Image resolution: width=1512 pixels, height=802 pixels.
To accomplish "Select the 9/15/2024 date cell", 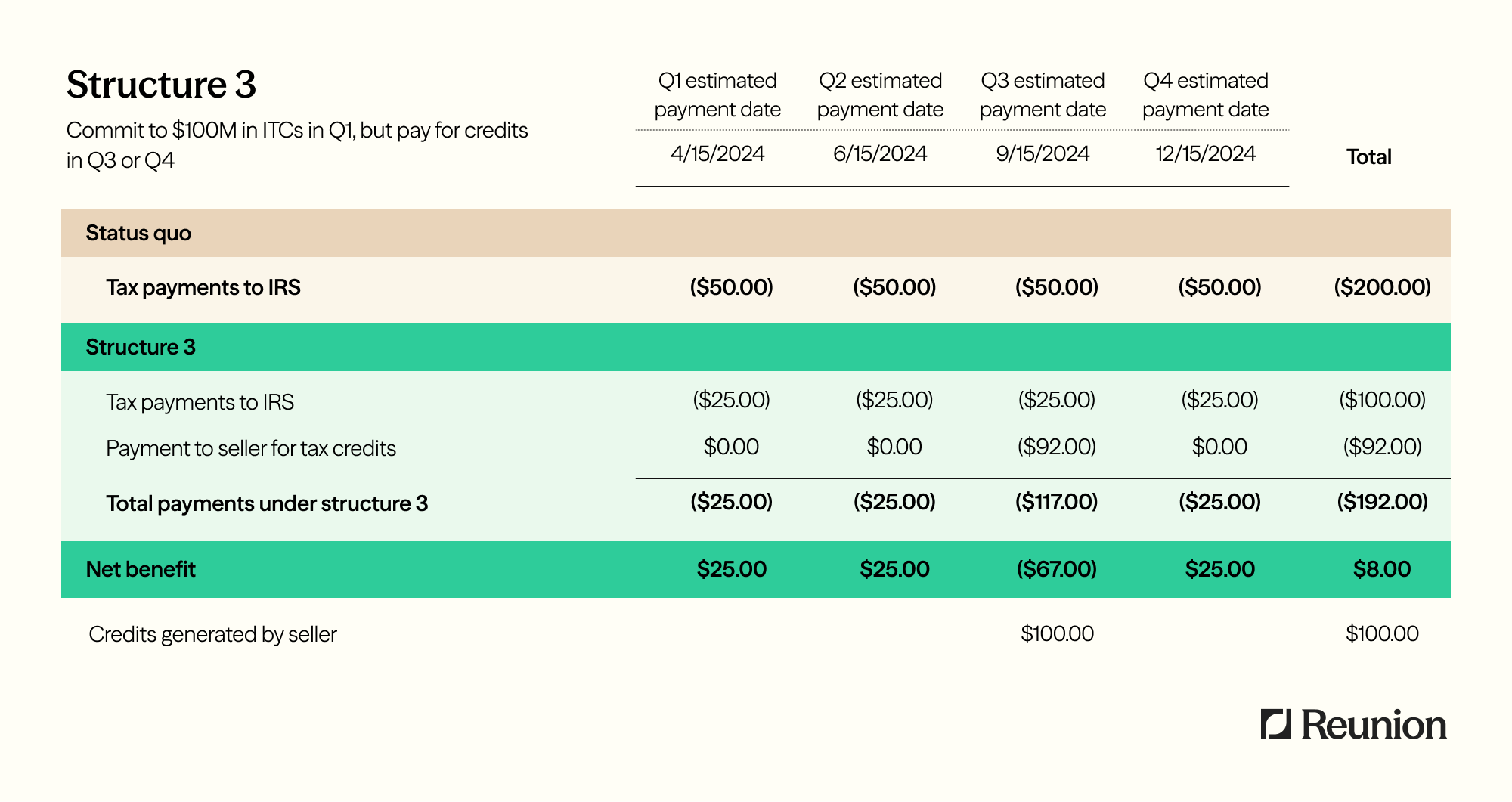I will 1043,153.
